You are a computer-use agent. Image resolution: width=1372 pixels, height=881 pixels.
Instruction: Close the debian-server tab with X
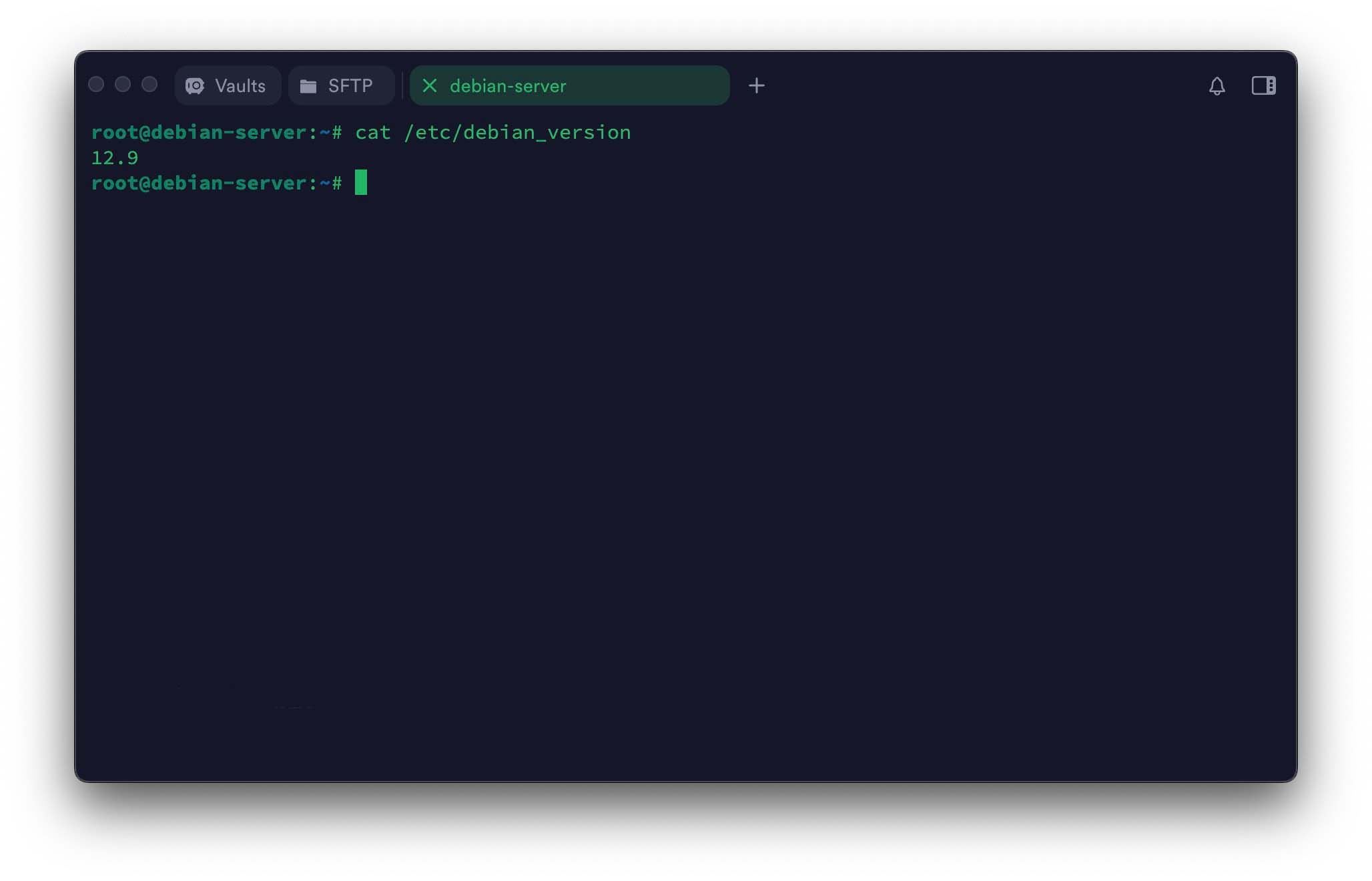pyautogui.click(x=430, y=85)
